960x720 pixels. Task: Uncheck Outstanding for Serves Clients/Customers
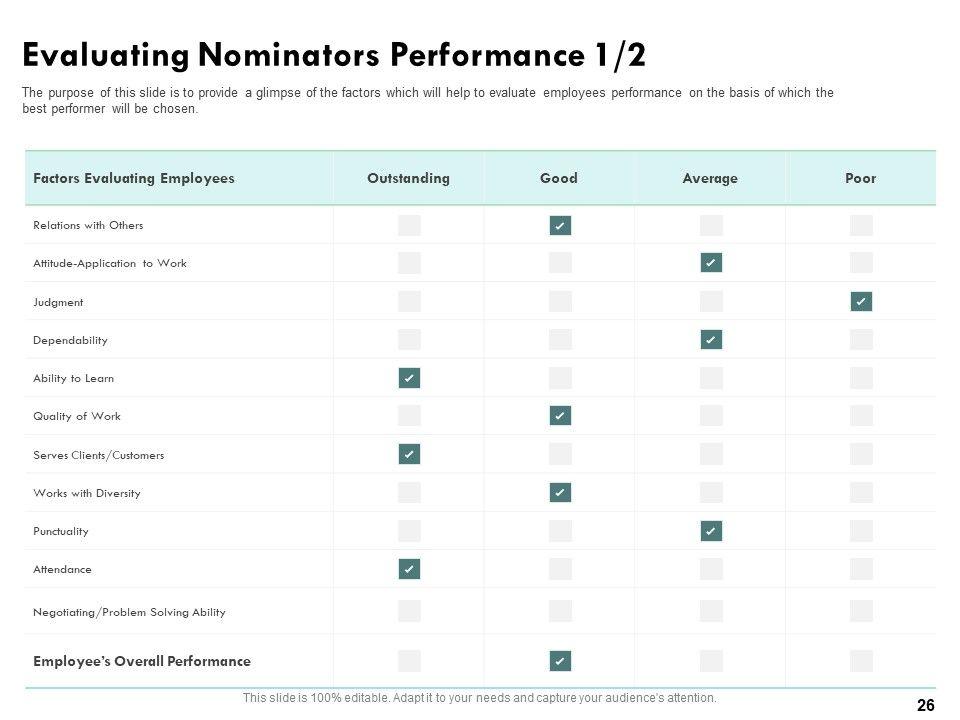pyautogui.click(x=409, y=454)
